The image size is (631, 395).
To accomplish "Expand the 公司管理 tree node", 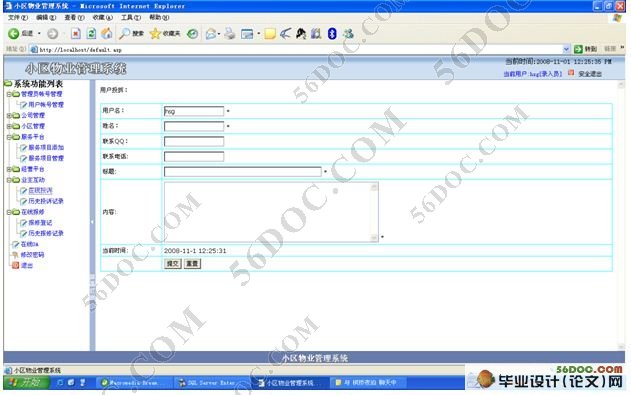I will (x=8, y=116).
